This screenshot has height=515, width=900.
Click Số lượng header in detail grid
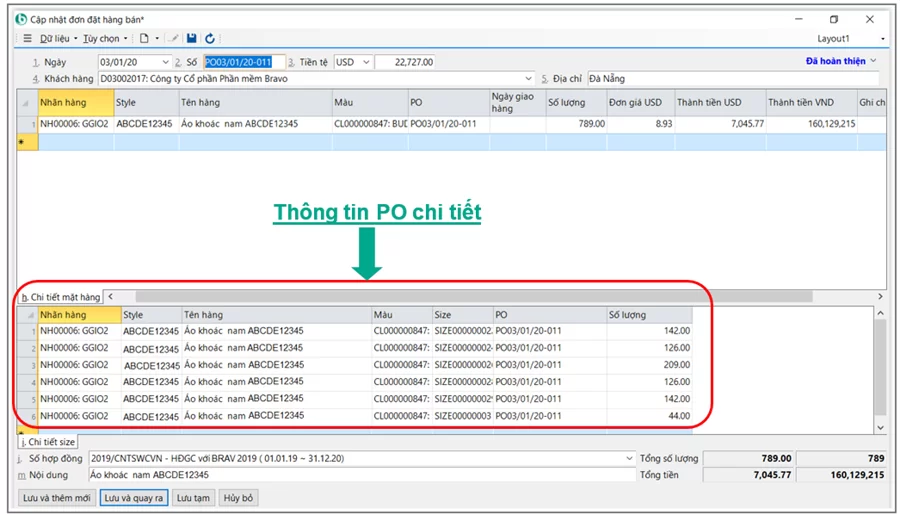(x=649, y=315)
